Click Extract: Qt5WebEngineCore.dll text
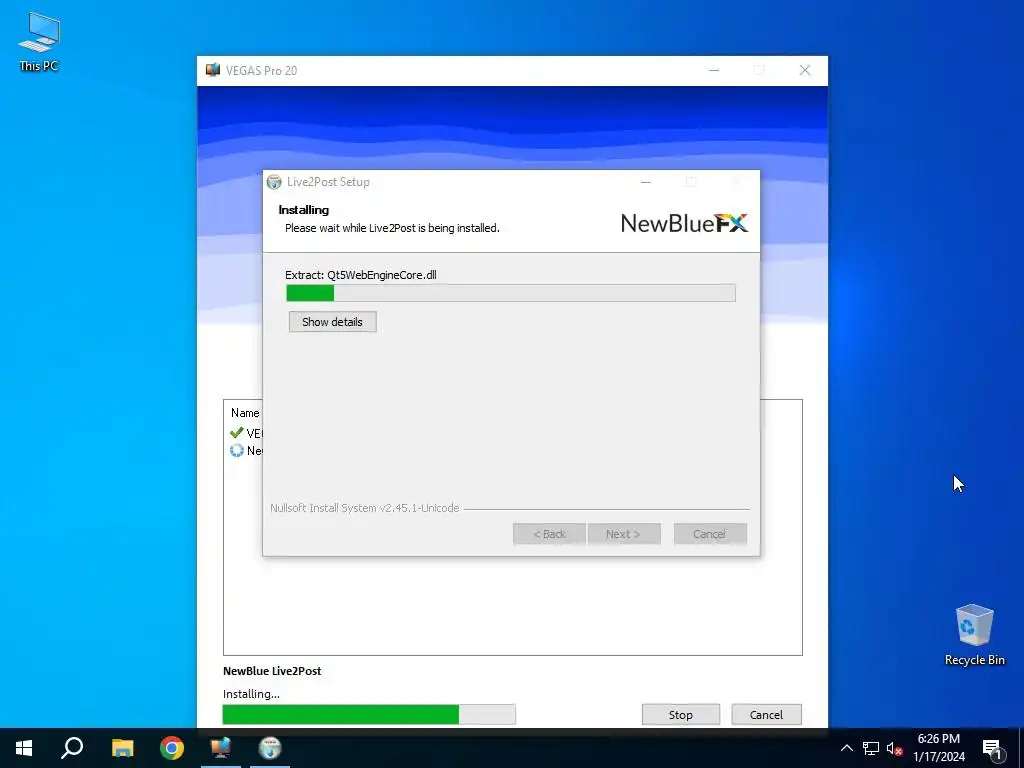The image size is (1024, 768). coord(360,275)
